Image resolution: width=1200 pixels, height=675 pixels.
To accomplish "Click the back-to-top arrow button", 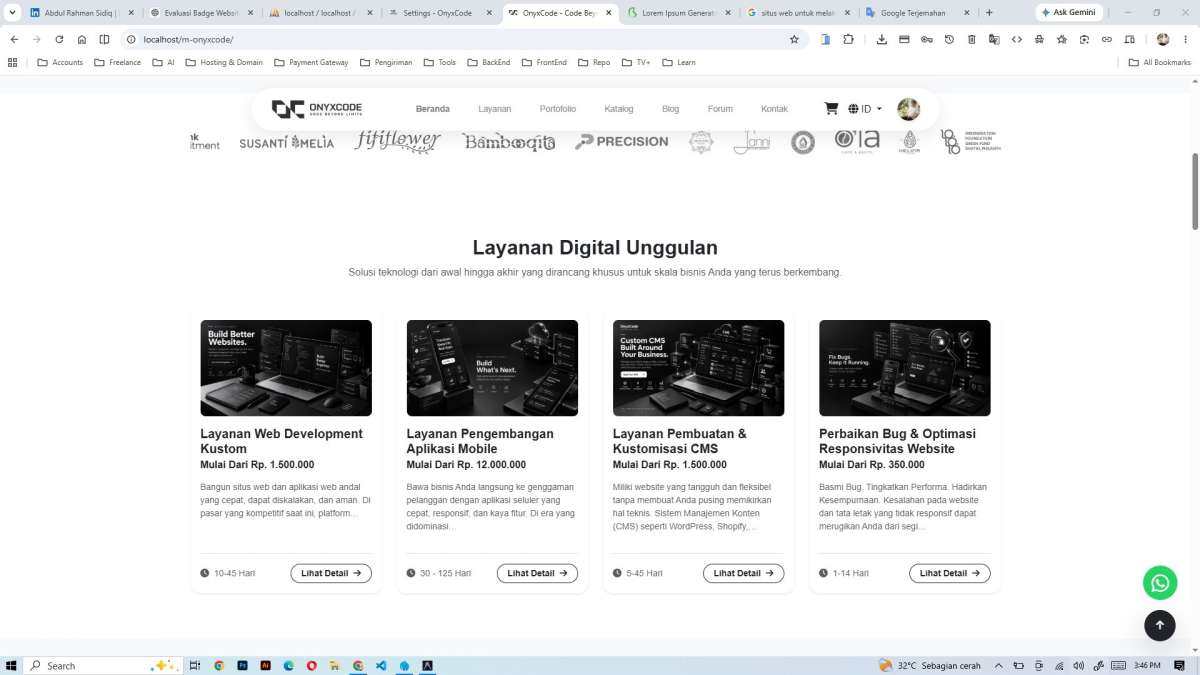I will click(x=1160, y=625).
